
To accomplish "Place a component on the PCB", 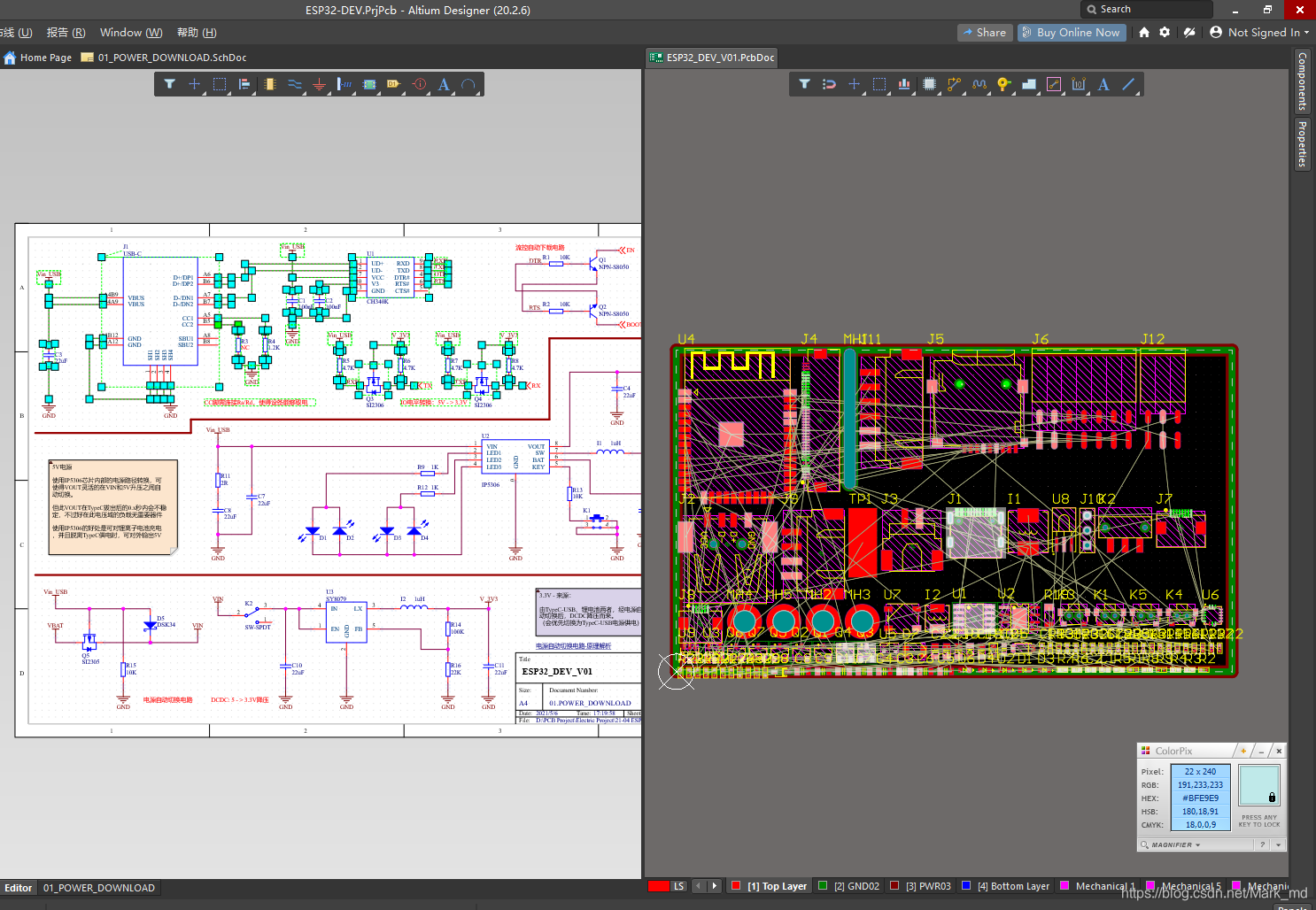I will (x=929, y=84).
